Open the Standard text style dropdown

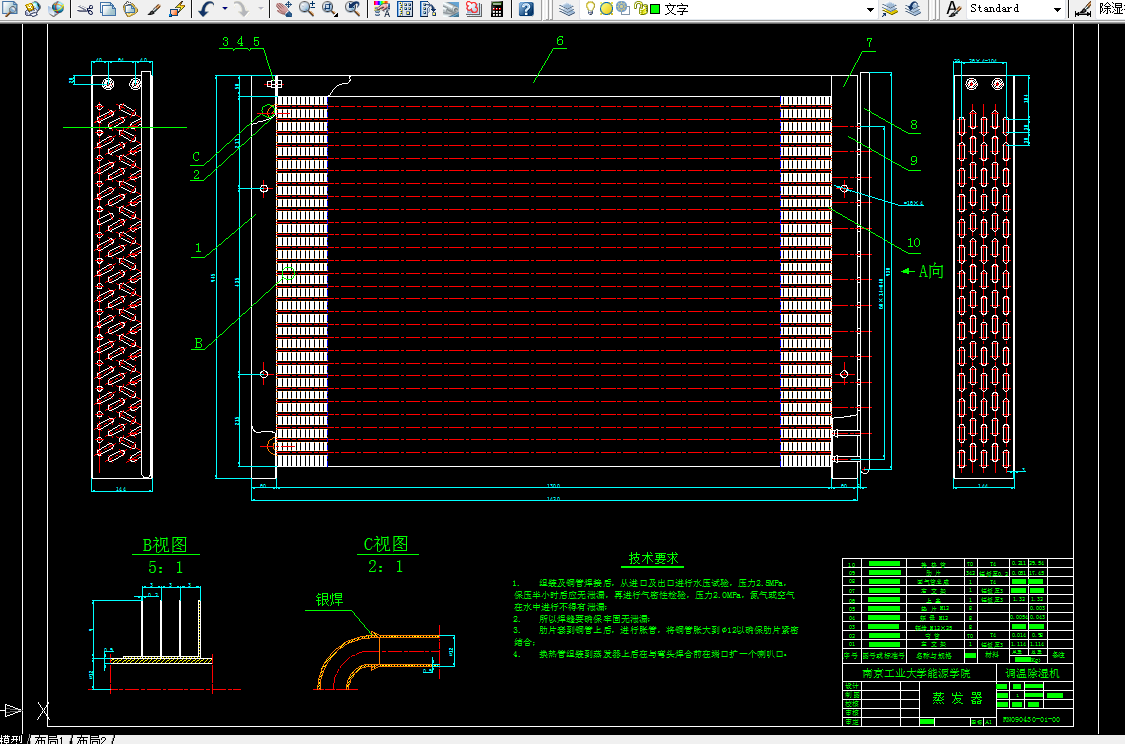click(1057, 9)
